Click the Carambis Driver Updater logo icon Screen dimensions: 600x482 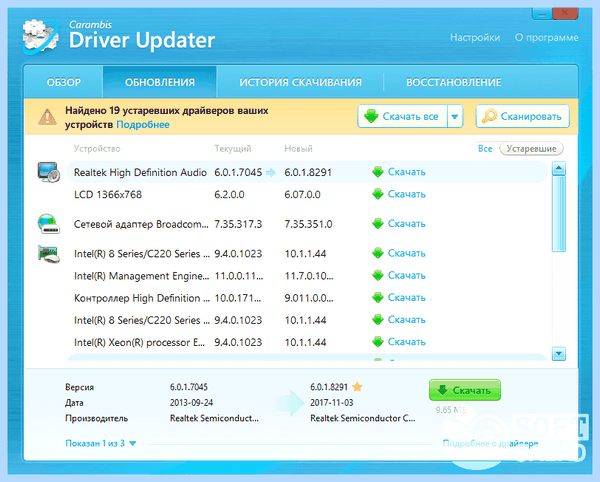point(40,37)
